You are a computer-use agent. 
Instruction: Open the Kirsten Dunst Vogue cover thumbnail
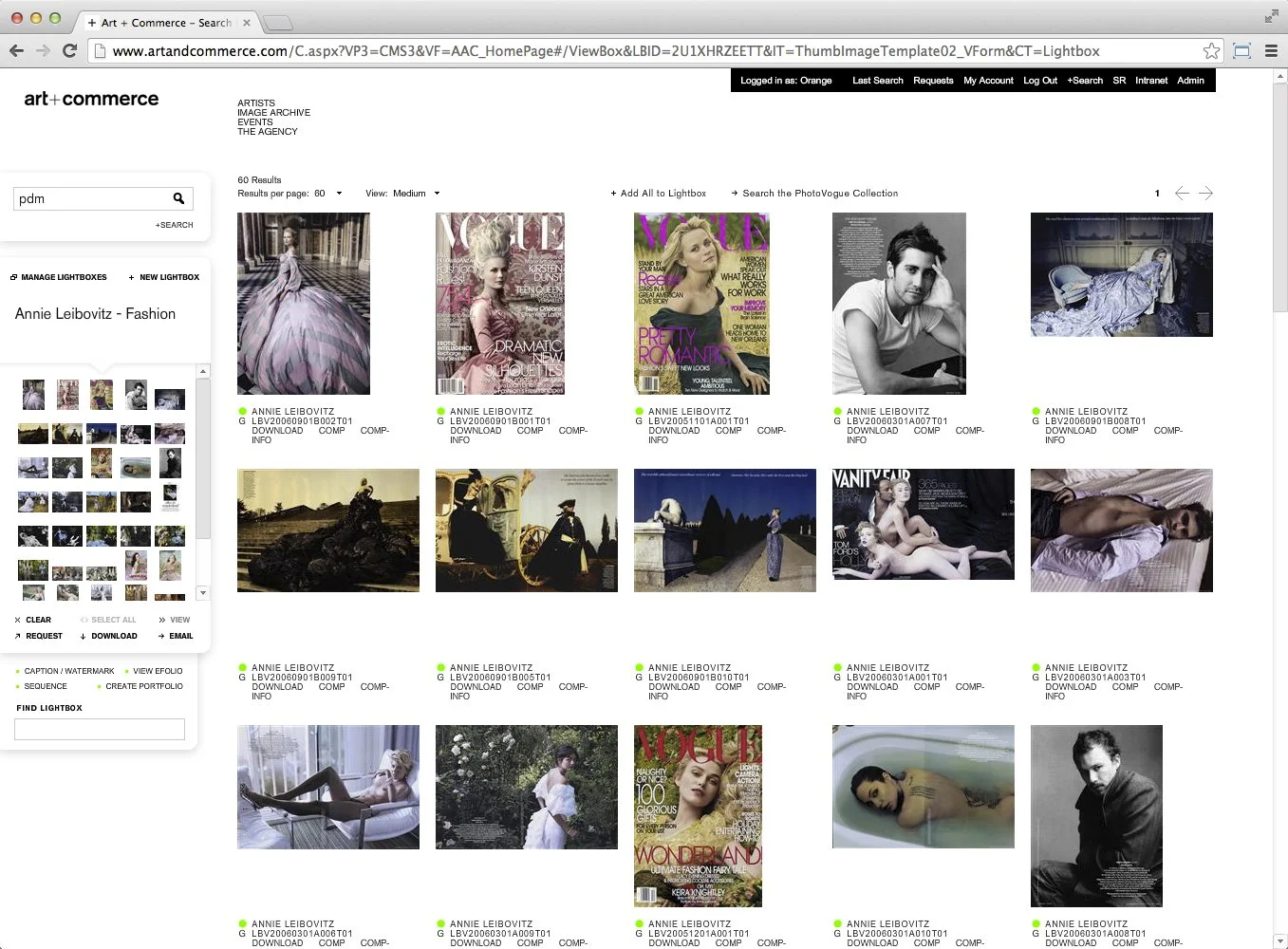coord(499,304)
